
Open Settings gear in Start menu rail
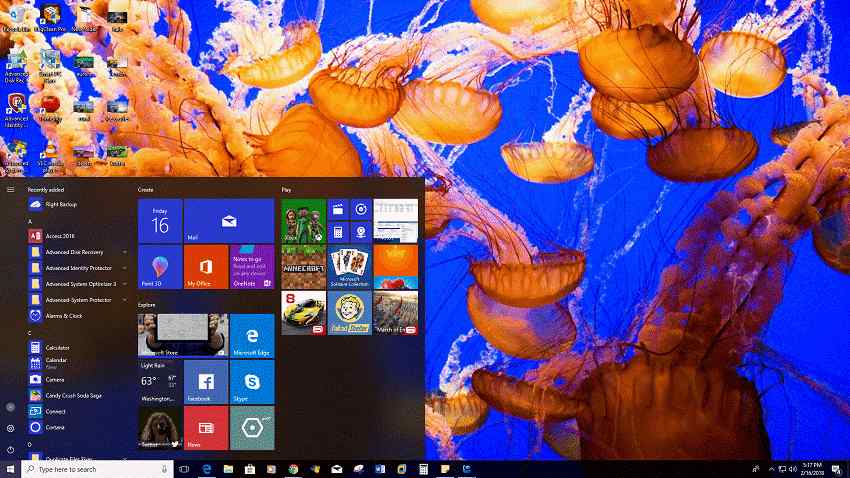click(10, 428)
